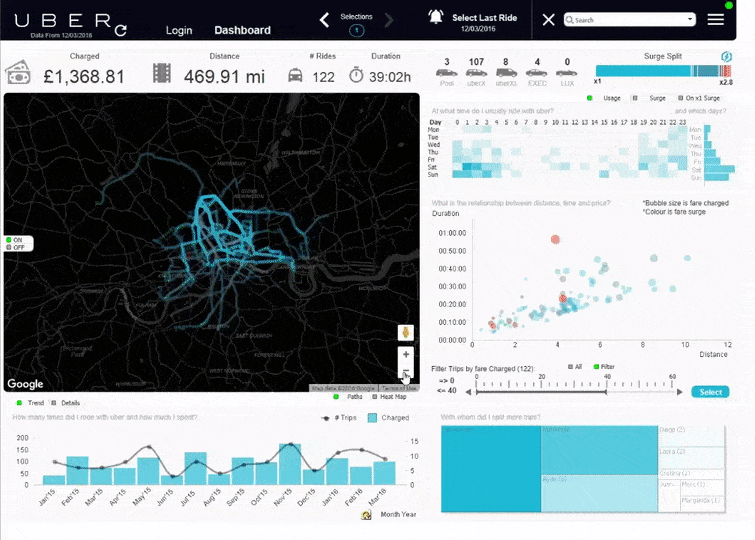Click the slider handle at 40
The image size is (755, 540).
point(606,392)
